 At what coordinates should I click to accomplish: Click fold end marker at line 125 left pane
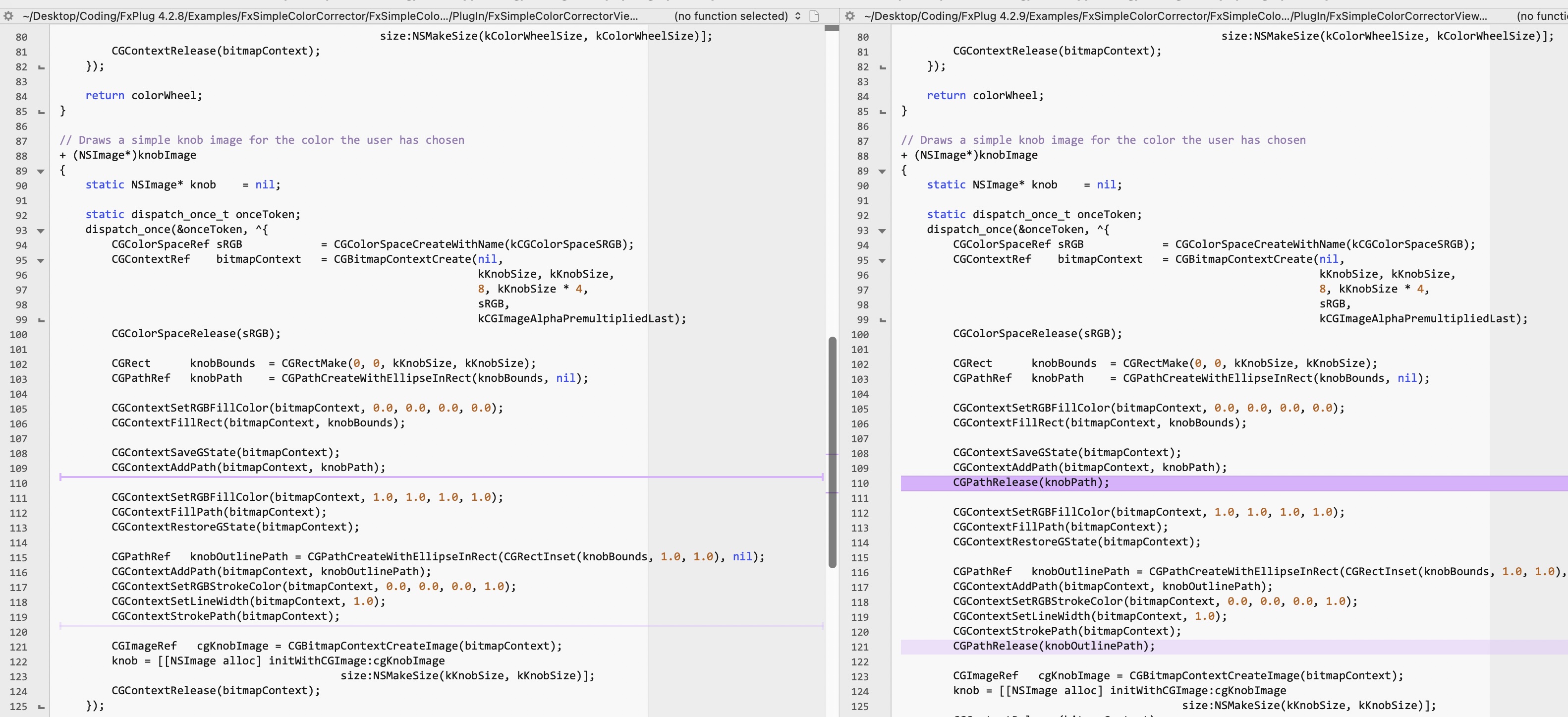click(42, 707)
